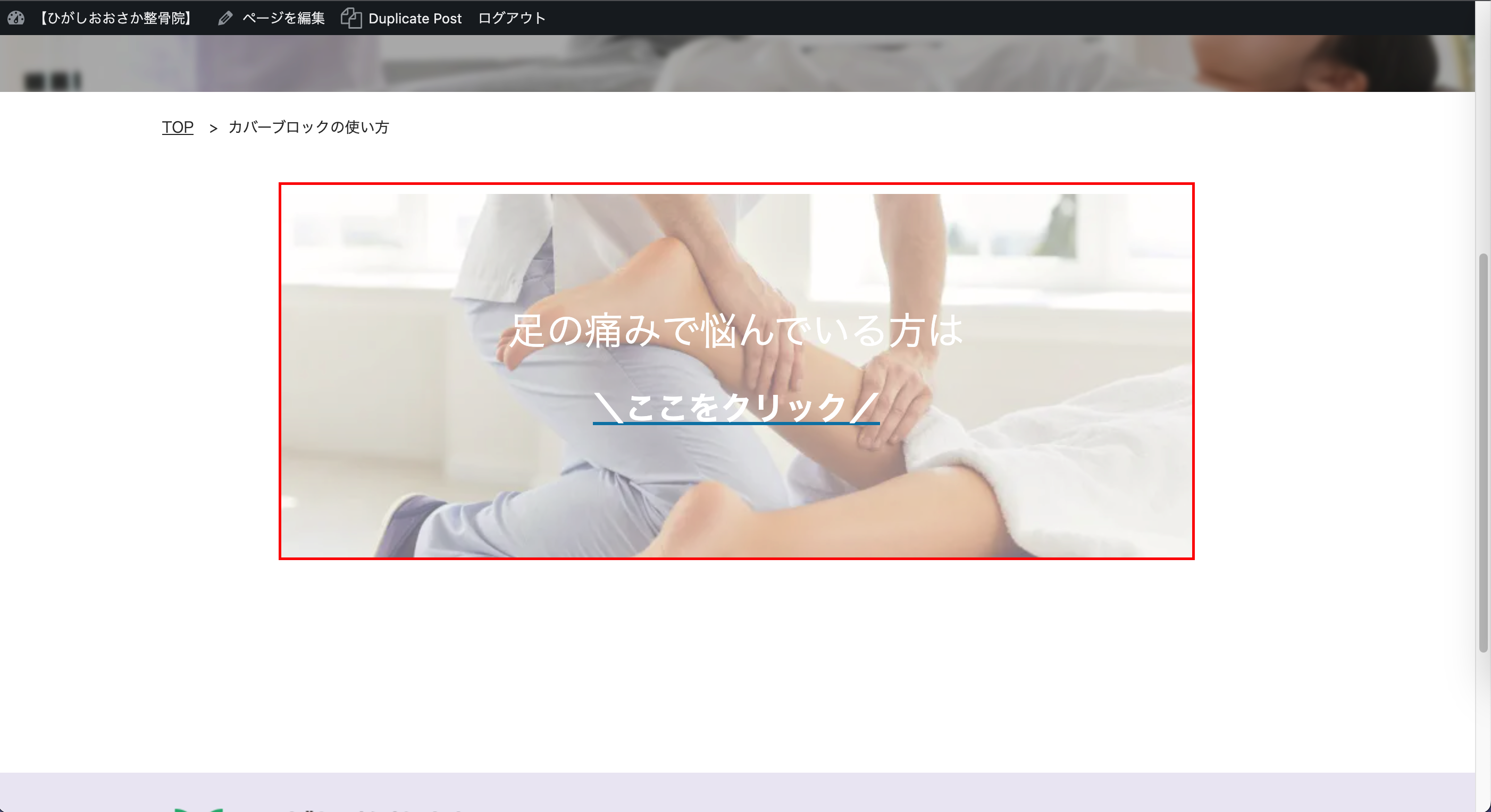Select ページを編集 in the admin bar

tap(283, 19)
